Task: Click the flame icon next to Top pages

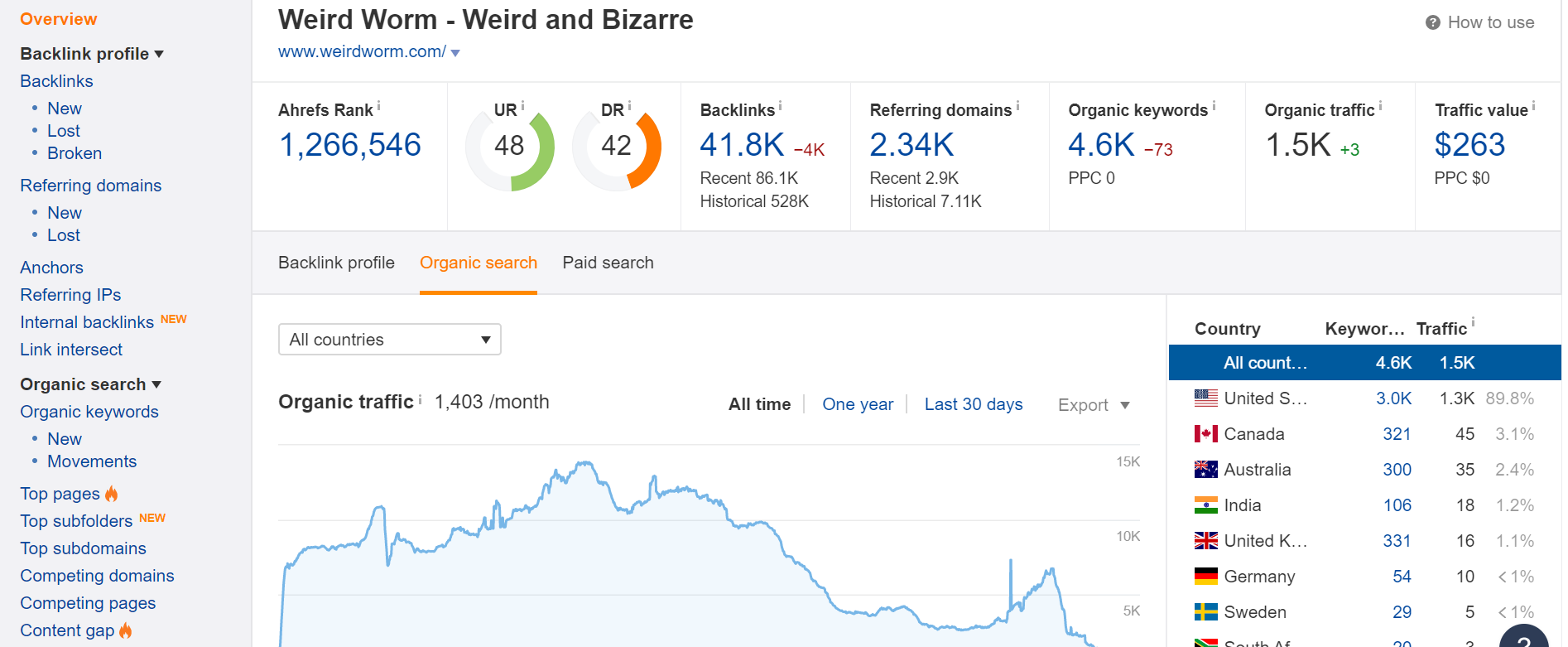Action: click(x=111, y=494)
